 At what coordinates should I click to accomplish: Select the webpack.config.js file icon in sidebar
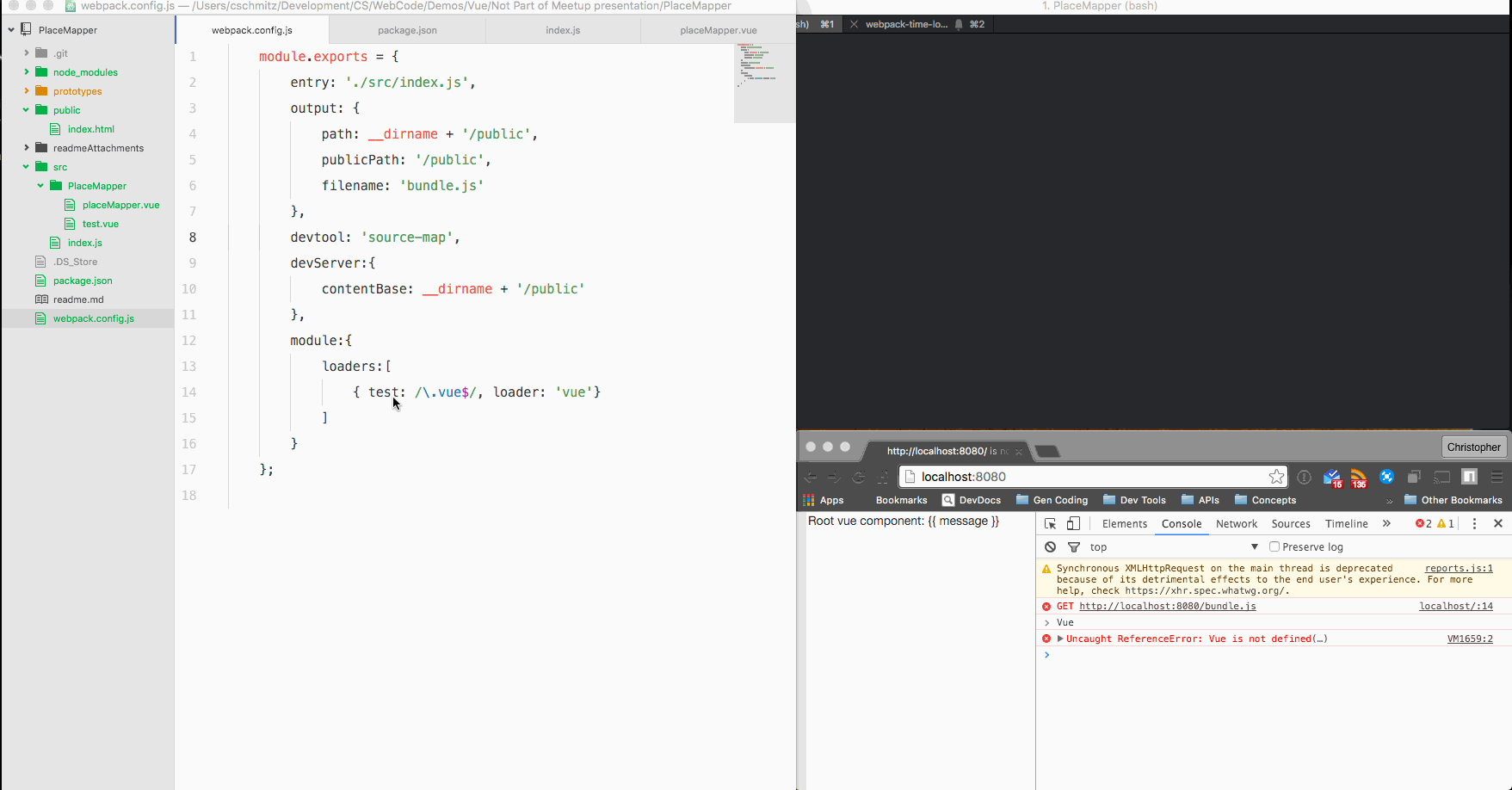(40, 318)
